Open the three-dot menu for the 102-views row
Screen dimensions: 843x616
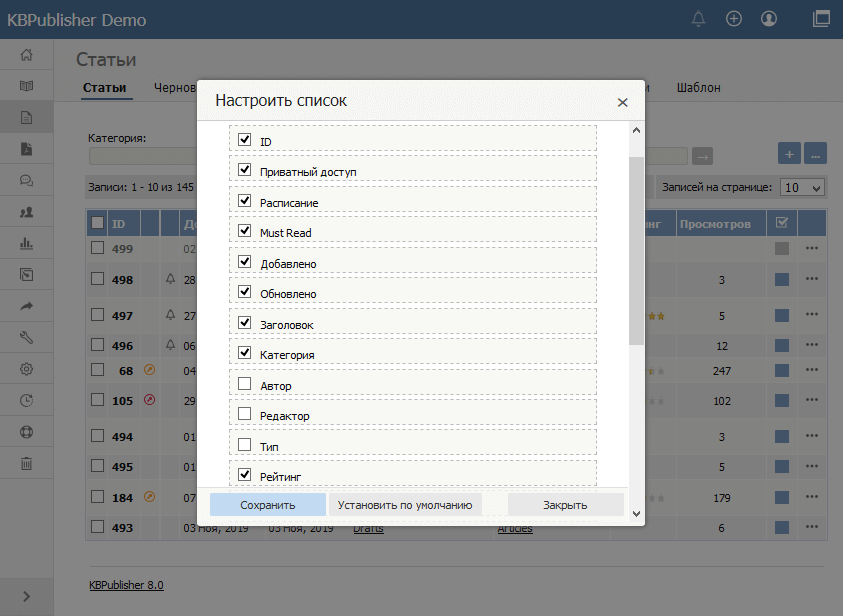pos(812,400)
